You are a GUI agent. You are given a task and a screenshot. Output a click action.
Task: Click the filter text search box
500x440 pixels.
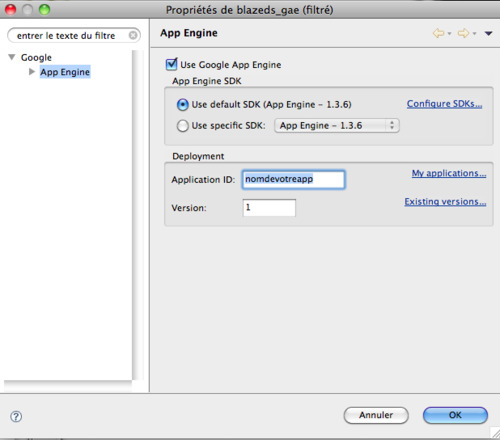(74, 35)
